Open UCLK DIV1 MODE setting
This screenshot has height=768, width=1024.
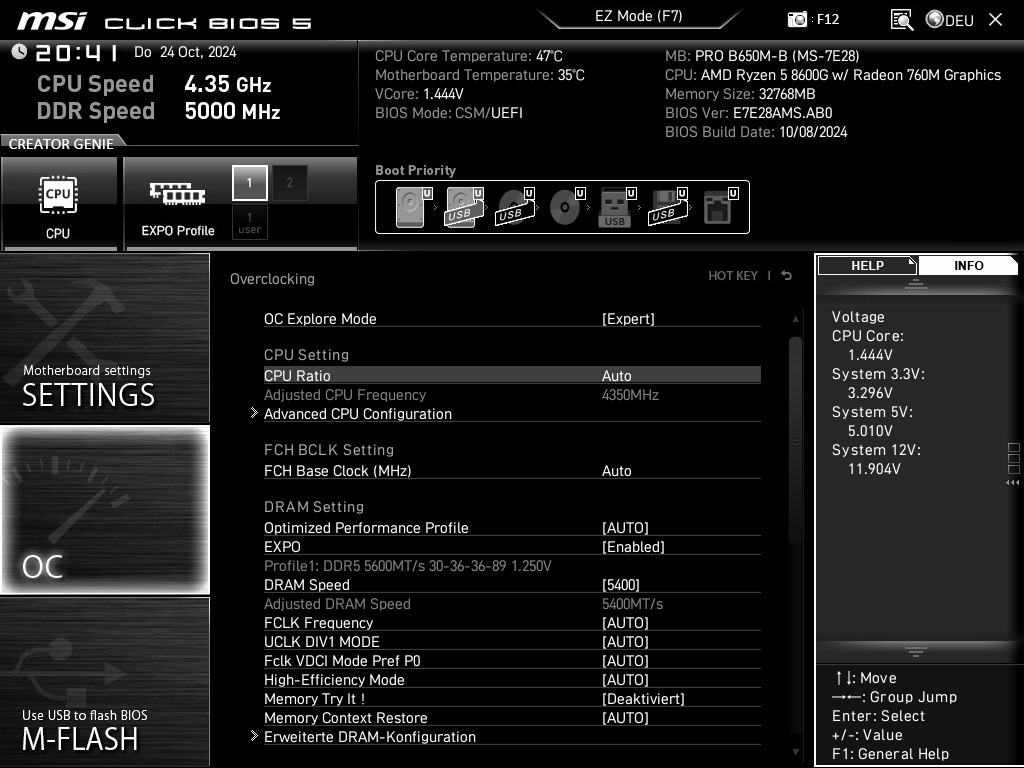[x=512, y=641]
